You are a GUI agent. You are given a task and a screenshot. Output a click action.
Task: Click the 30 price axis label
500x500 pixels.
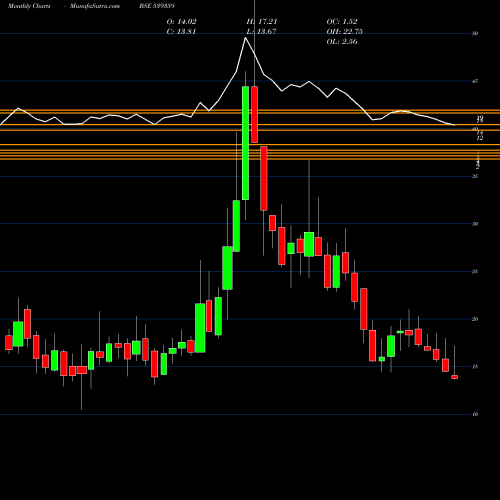pos(475,224)
